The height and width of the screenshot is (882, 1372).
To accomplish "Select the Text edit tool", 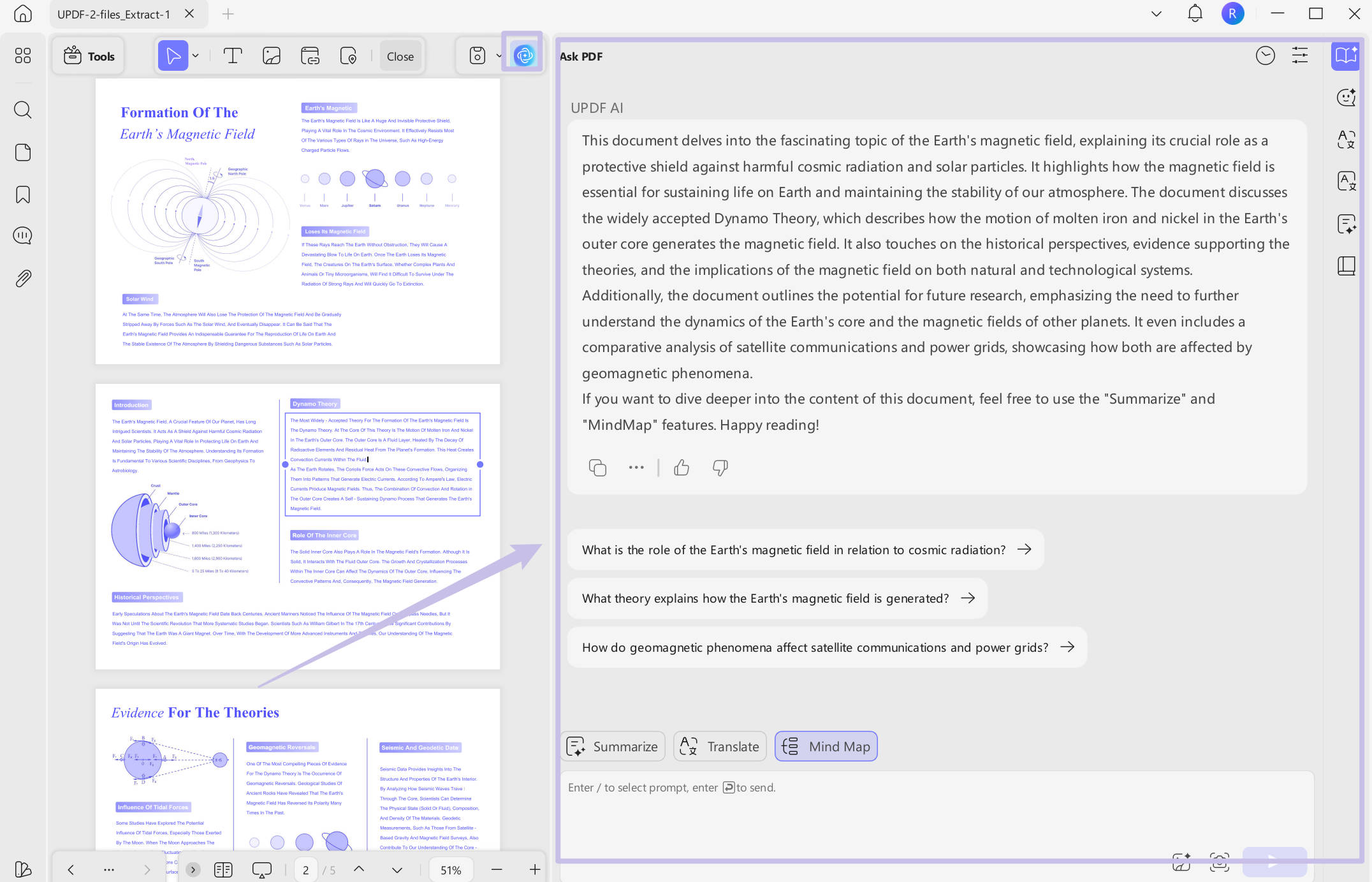I will pyautogui.click(x=233, y=56).
